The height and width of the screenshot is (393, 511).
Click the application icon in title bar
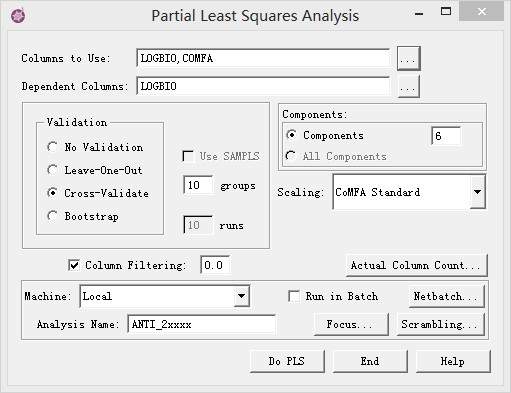coord(18,15)
